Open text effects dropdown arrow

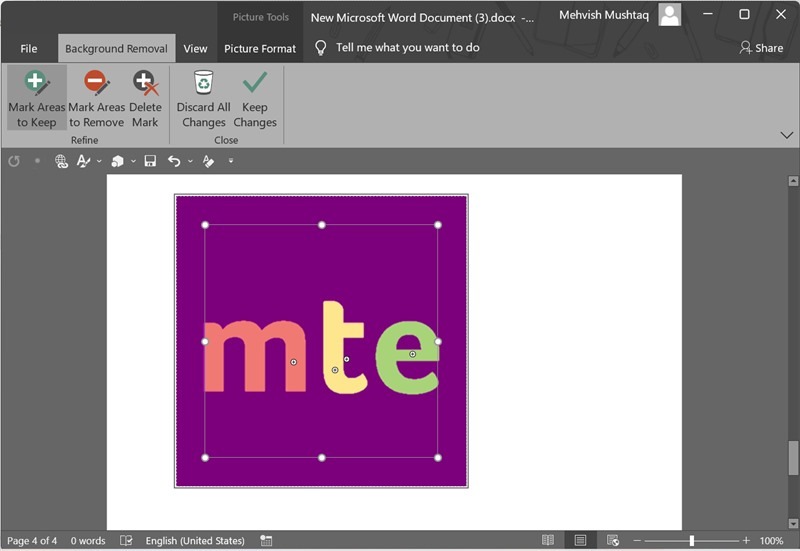tap(99, 161)
